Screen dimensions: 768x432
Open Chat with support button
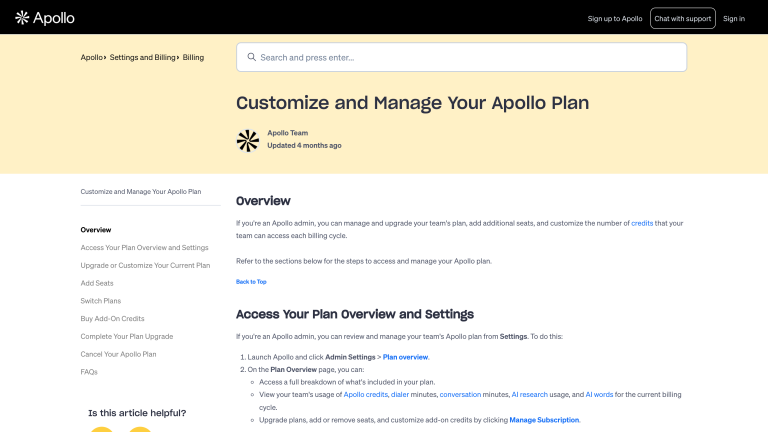pos(683,19)
